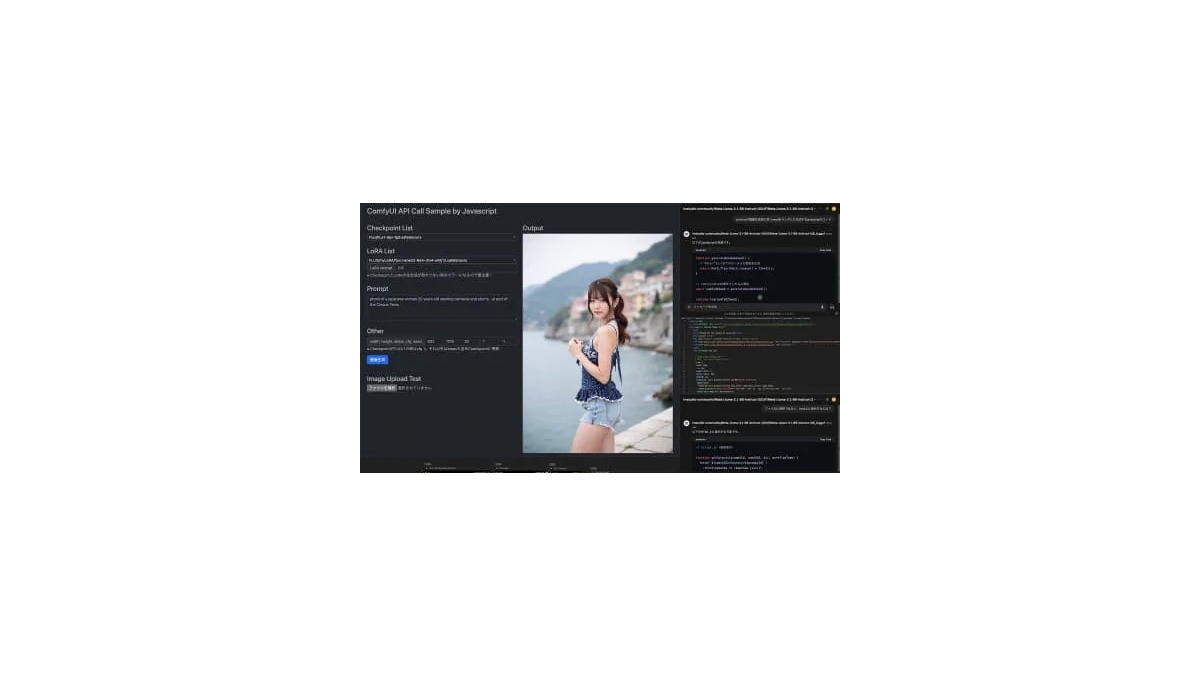
Task: Open the Checkpoint List dropdown
Action: pos(441,238)
